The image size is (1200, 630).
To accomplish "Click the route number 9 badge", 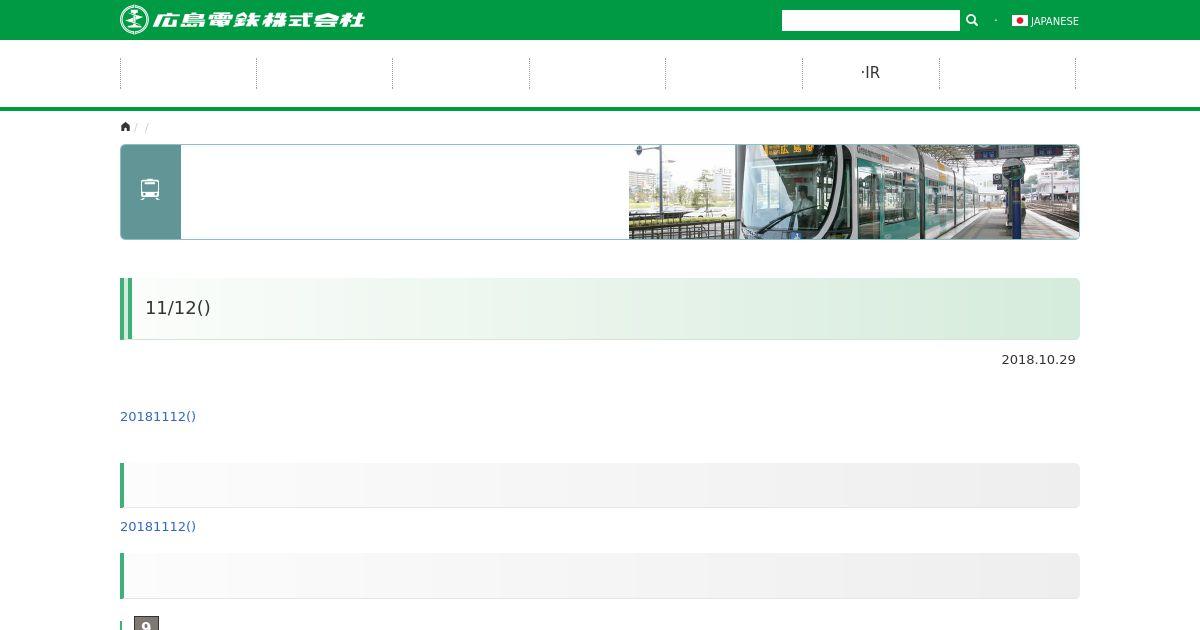I will tap(146, 624).
